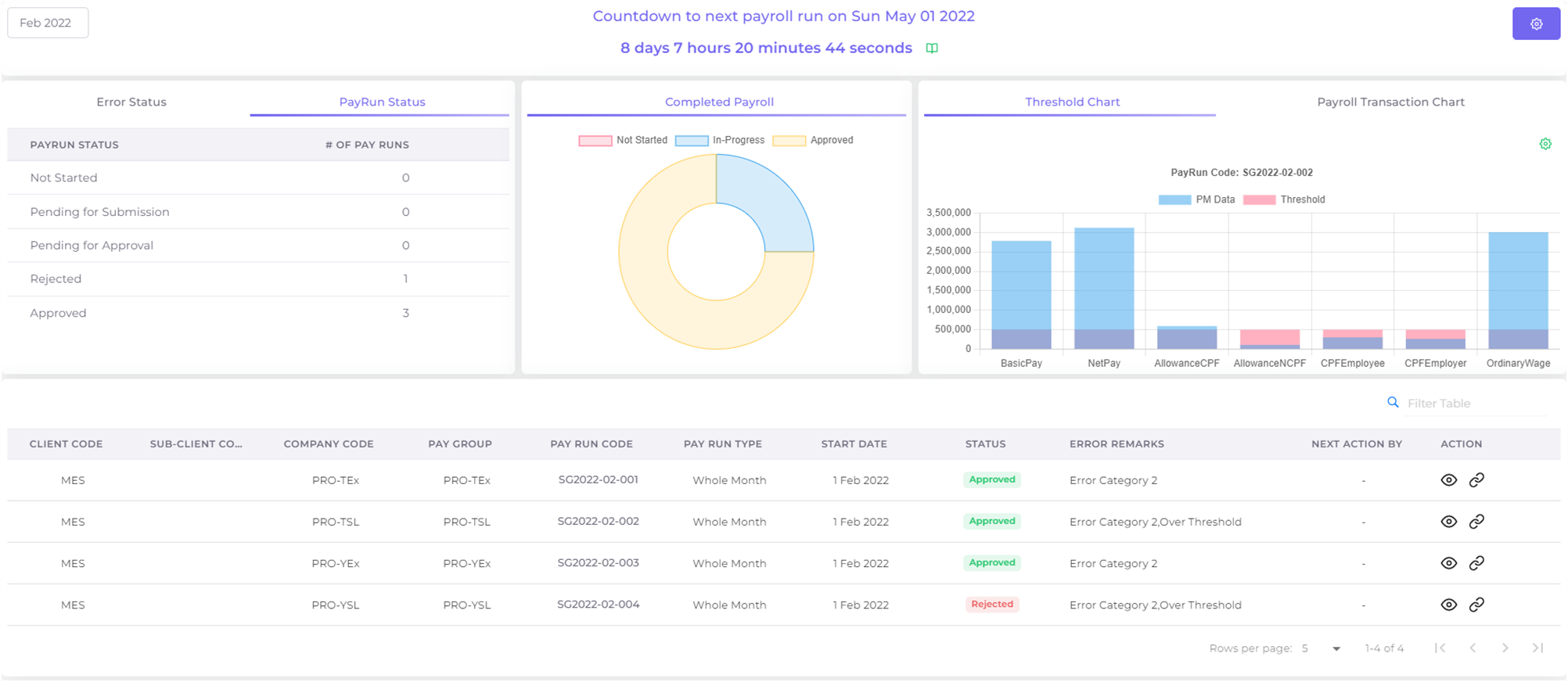This screenshot has height=682, width=1568.
Task: View pay run SG2022-02-002 with eye icon
Action: click(x=1449, y=522)
